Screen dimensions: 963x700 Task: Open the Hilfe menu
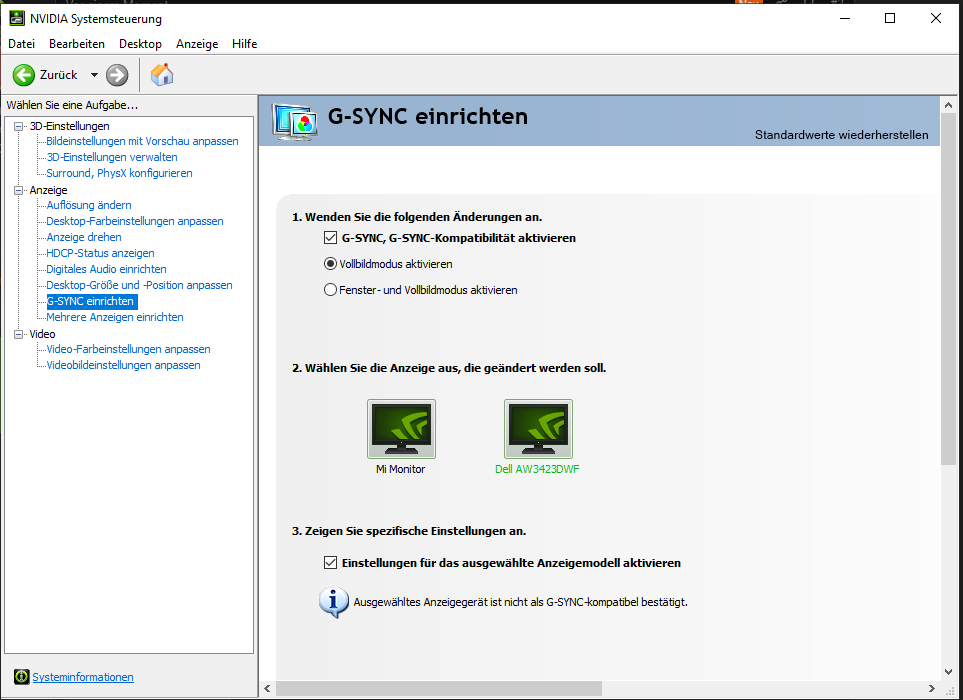coord(244,44)
